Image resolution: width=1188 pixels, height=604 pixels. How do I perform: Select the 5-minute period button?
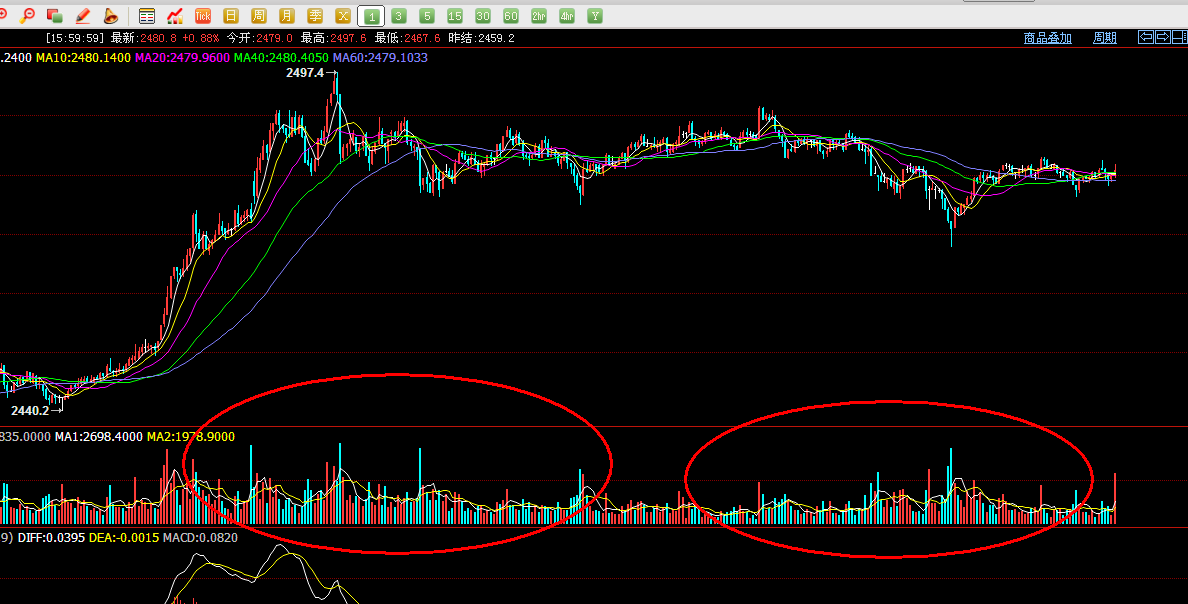tap(427, 16)
